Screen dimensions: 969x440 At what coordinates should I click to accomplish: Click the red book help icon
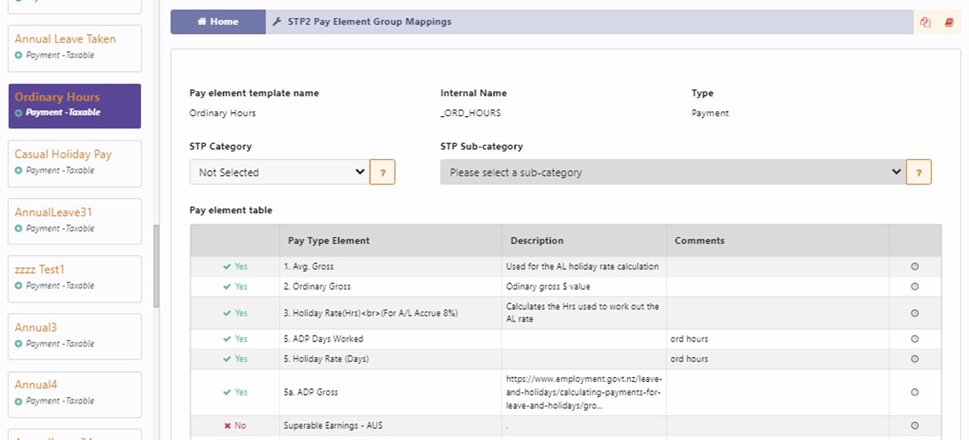pos(949,22)
